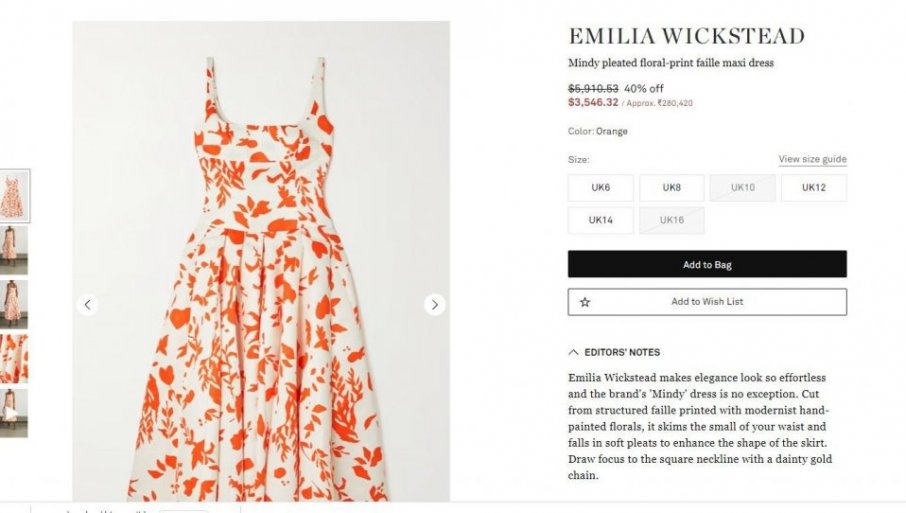This screenshot has height=513, width=906.
Task: Select size UK6
Action: pyautogui.click(x=600, y=188)
